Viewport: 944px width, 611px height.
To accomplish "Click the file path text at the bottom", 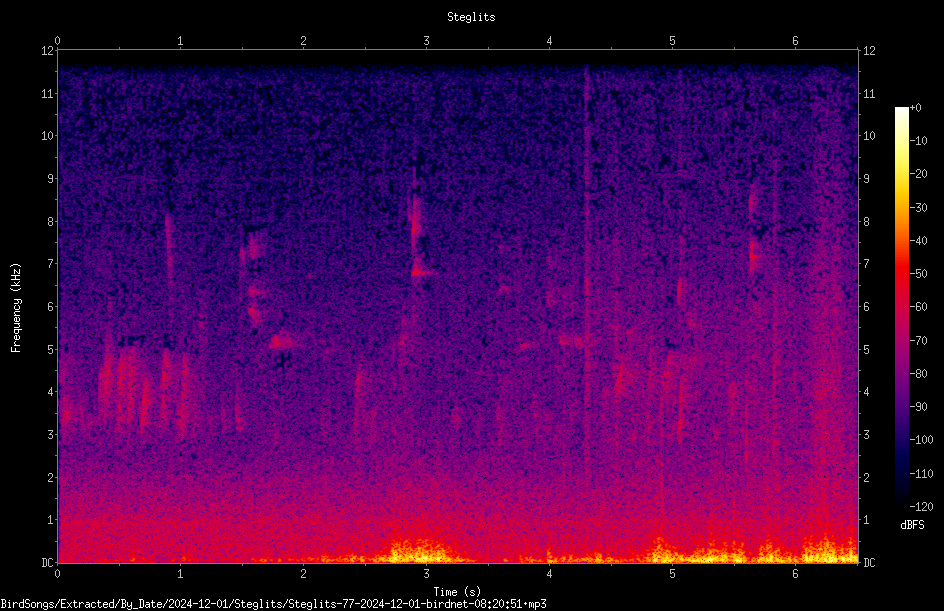I will coord(273,604).
